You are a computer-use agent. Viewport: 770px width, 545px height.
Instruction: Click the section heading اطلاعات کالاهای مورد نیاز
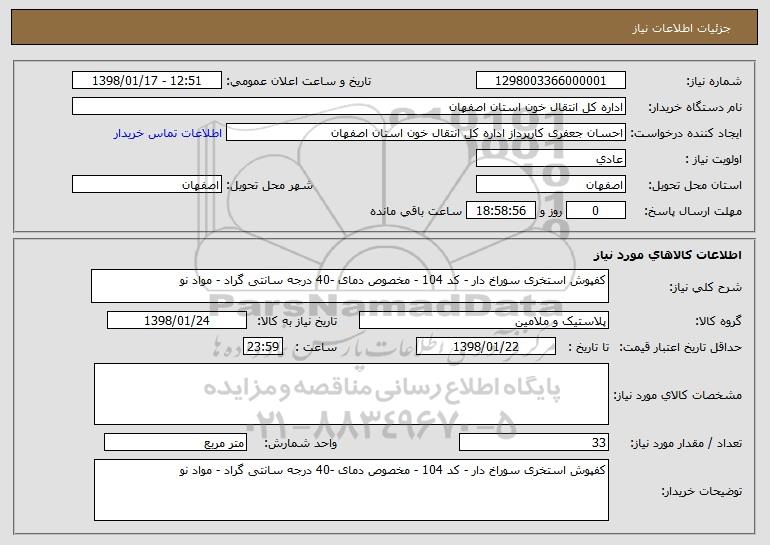coord(667,255)
